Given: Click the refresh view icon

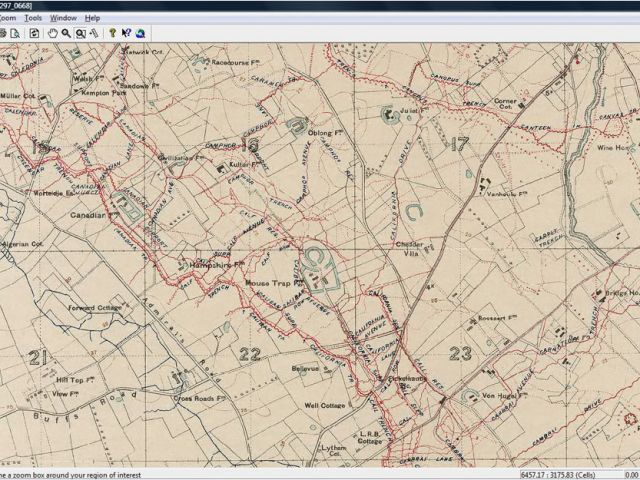Looking at the screenshot, I should [x=34, y=33].
